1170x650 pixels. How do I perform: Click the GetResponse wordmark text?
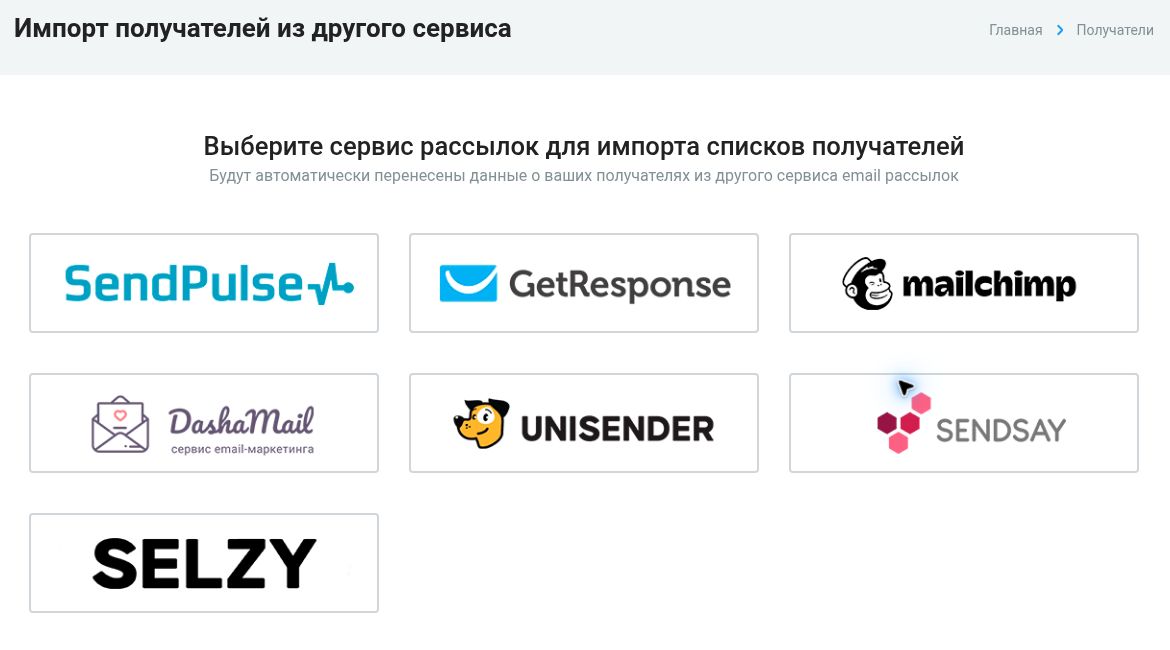pyautogui.click(x=620, y=285)
